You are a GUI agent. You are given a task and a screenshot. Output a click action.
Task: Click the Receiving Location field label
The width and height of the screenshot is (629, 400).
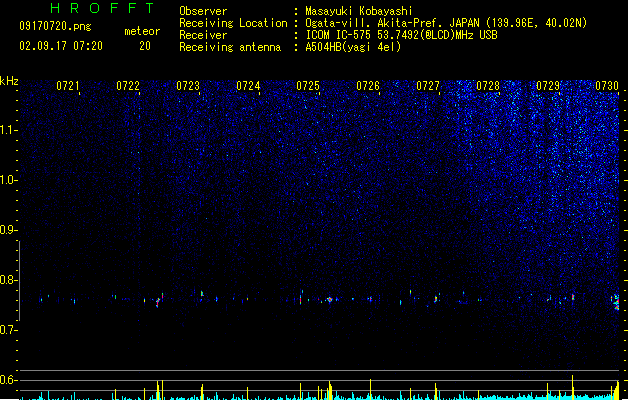coord(233,23)
